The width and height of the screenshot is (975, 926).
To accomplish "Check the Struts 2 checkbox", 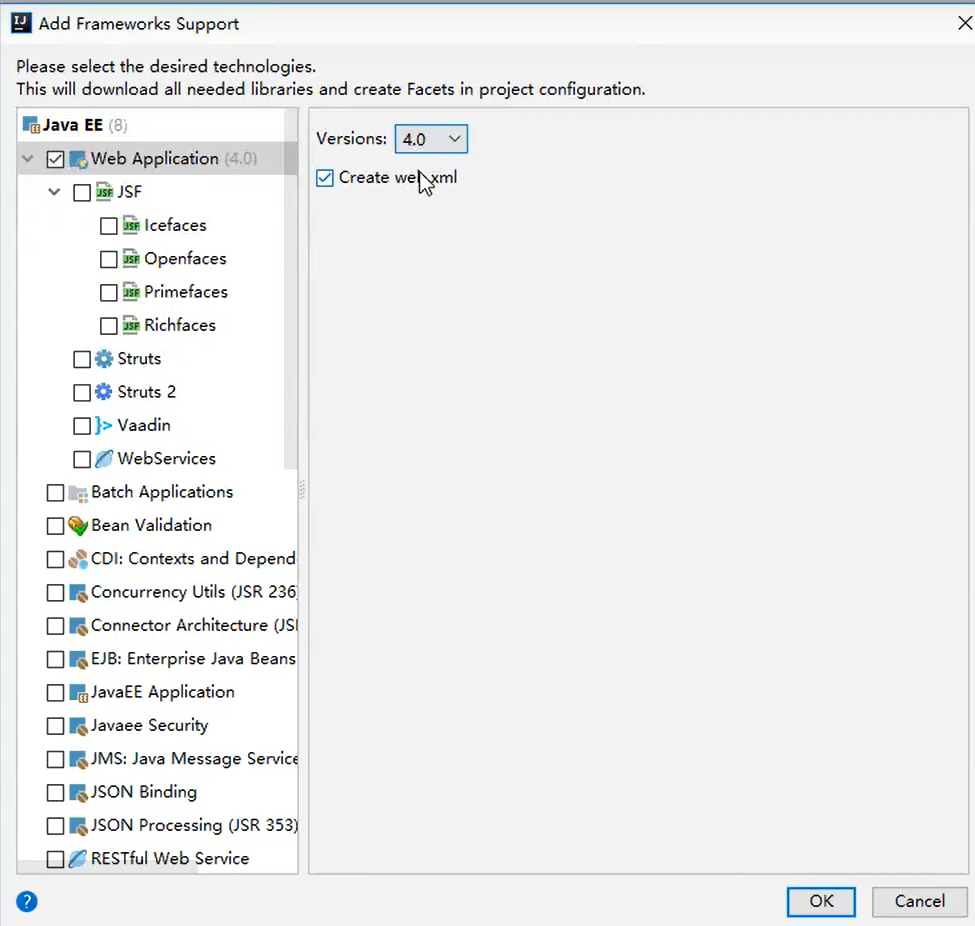I will pos(82,392).
